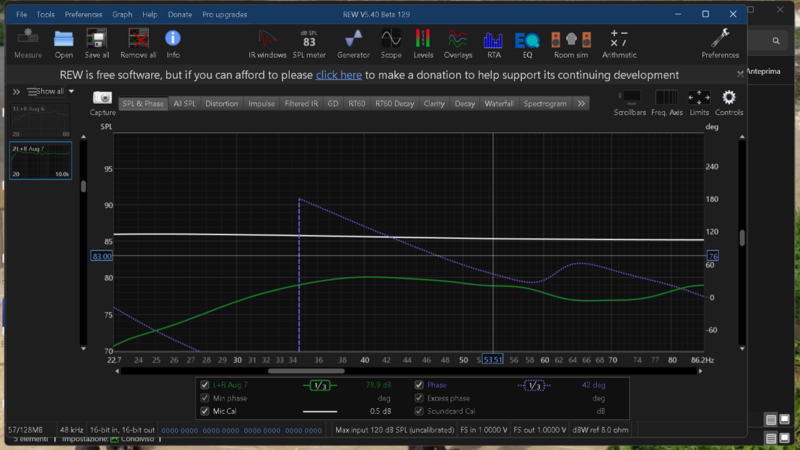Open Pro upgrades menu
The width and height of the screenshot is (800, 450).
[x=224, y=14]
